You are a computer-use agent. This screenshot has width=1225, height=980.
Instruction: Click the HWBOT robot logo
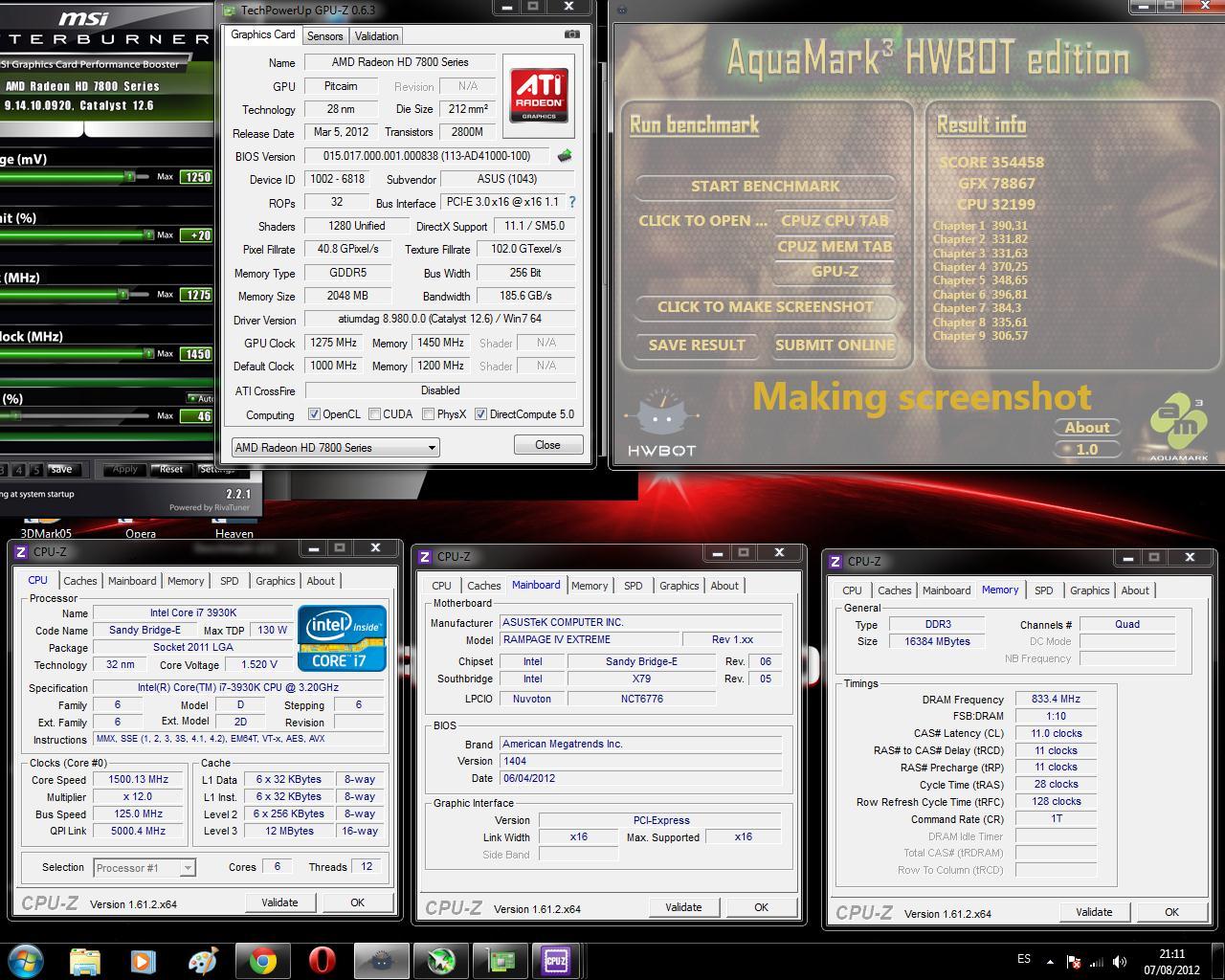click(661, 422)
